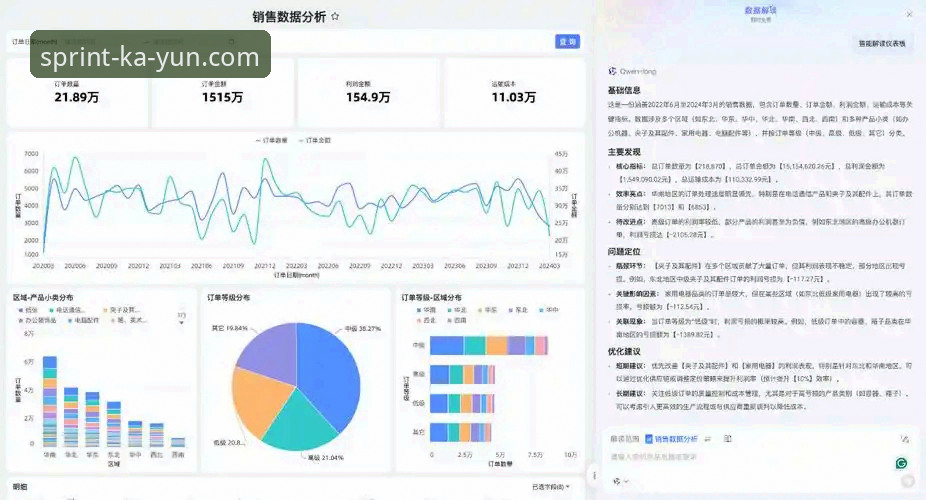Select the 基础信息 section heading
Screen dimensions: 926x500
point(624,90)
